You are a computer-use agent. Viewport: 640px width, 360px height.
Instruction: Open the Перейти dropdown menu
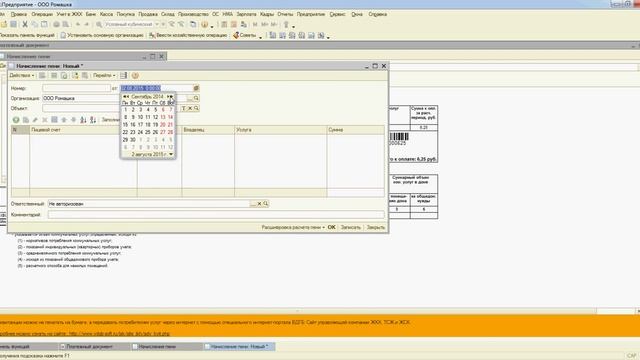(x=104, y=76)
